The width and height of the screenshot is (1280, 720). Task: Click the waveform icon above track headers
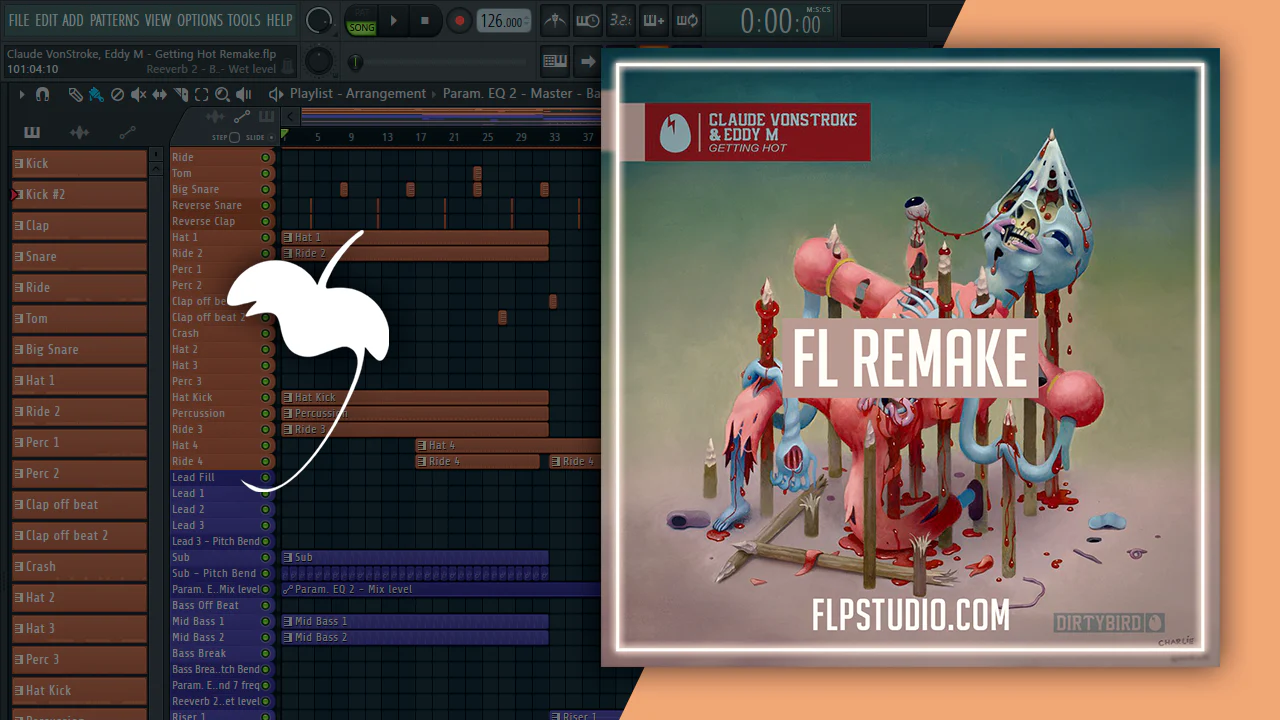click(x=215, y=117)
